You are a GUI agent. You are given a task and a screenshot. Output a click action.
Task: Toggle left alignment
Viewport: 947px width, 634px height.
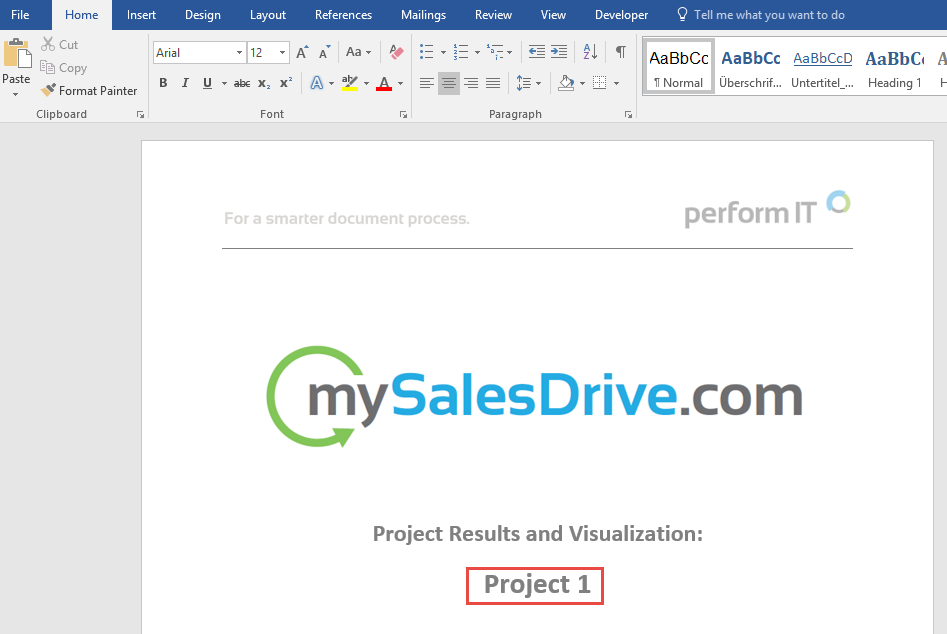click(x=426, y=83)
